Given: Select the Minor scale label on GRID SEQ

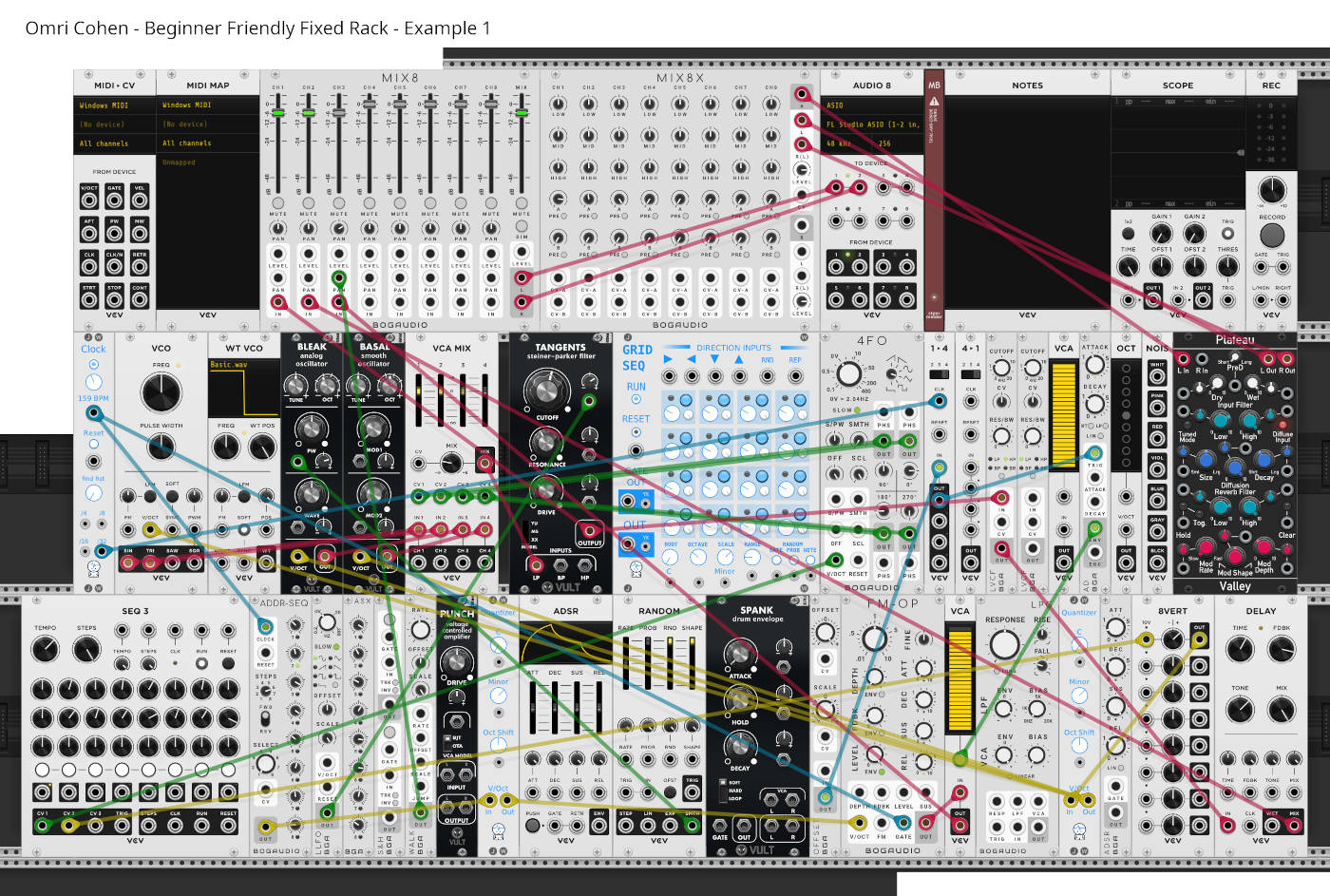Looking at the screenshot, I should coord(725,571).
